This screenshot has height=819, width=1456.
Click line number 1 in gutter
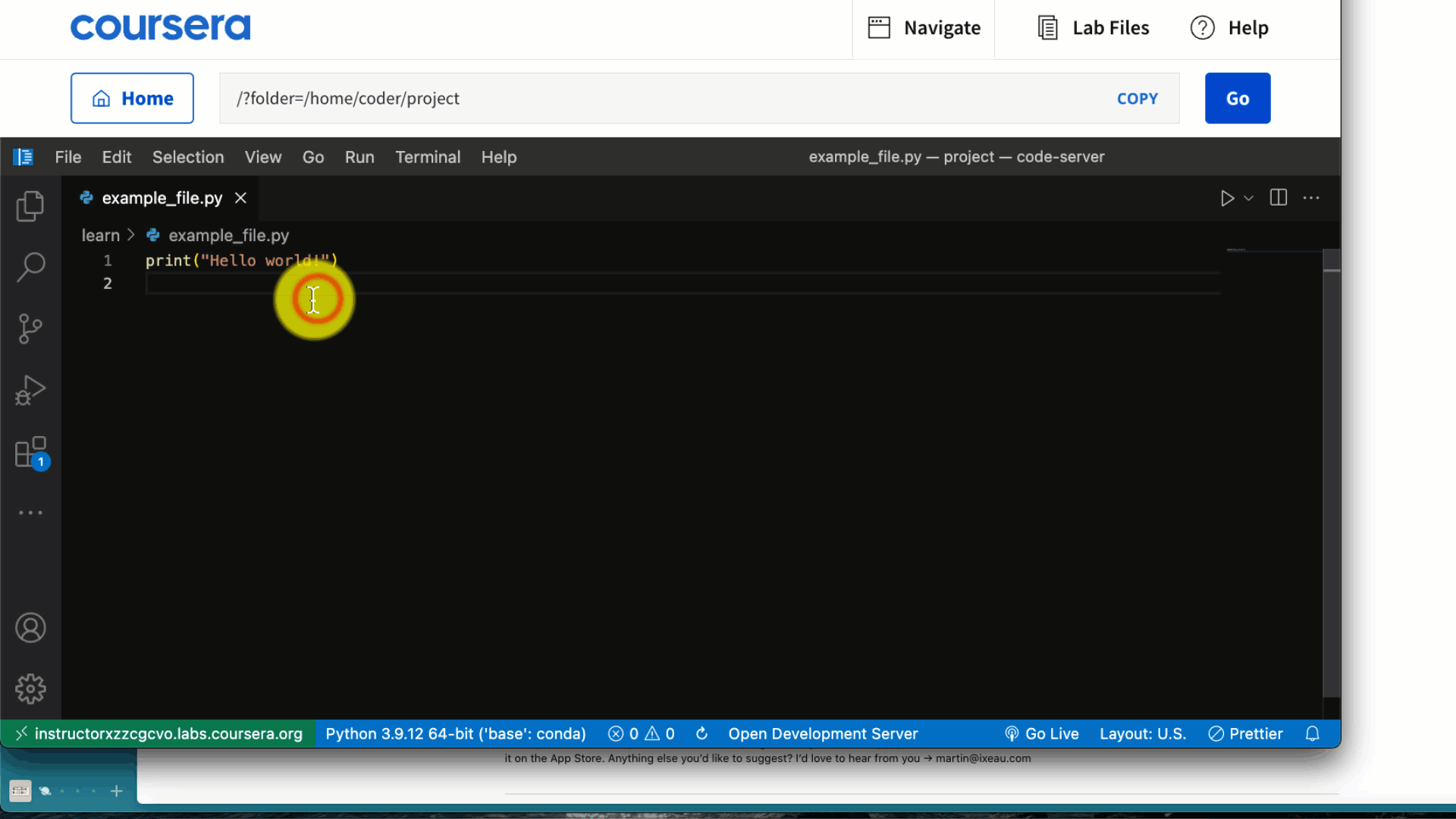click(x=108, y=261)
